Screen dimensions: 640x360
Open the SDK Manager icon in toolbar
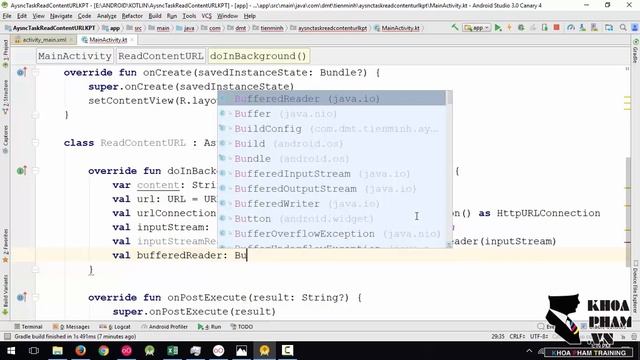pyautogui.click(x=594, y=28)
